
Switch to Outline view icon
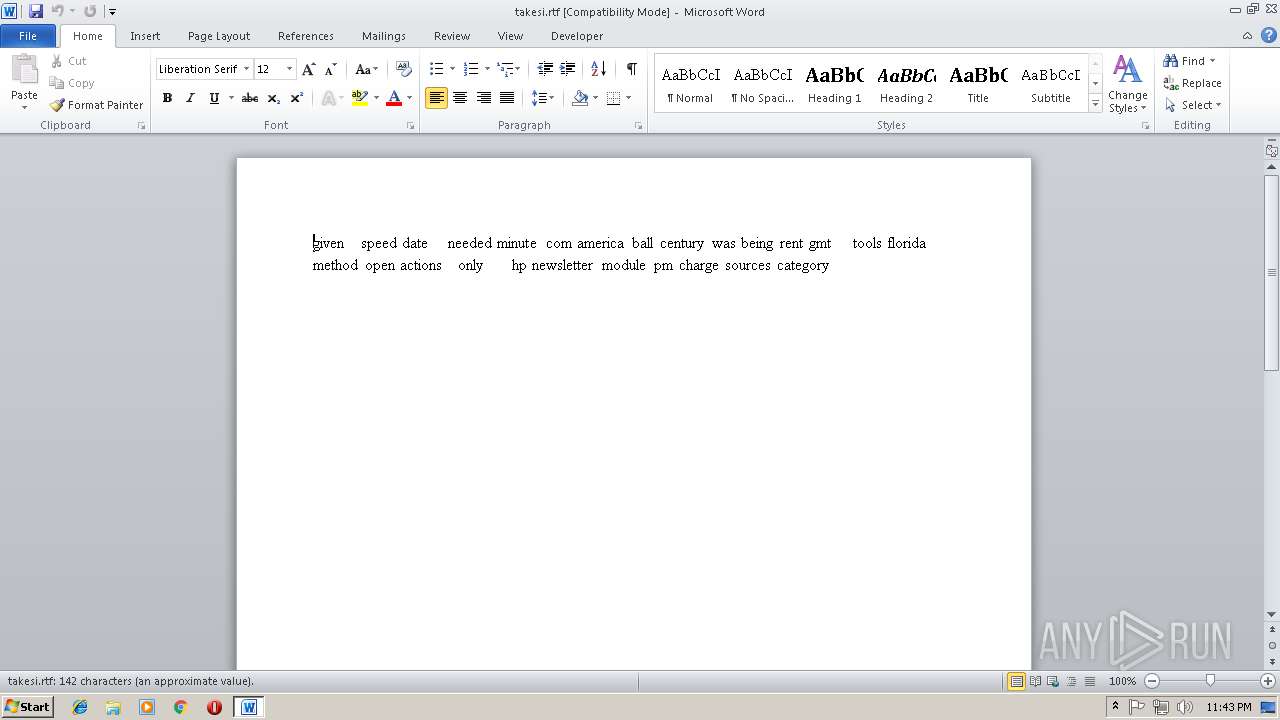[x=1071, y=681]
